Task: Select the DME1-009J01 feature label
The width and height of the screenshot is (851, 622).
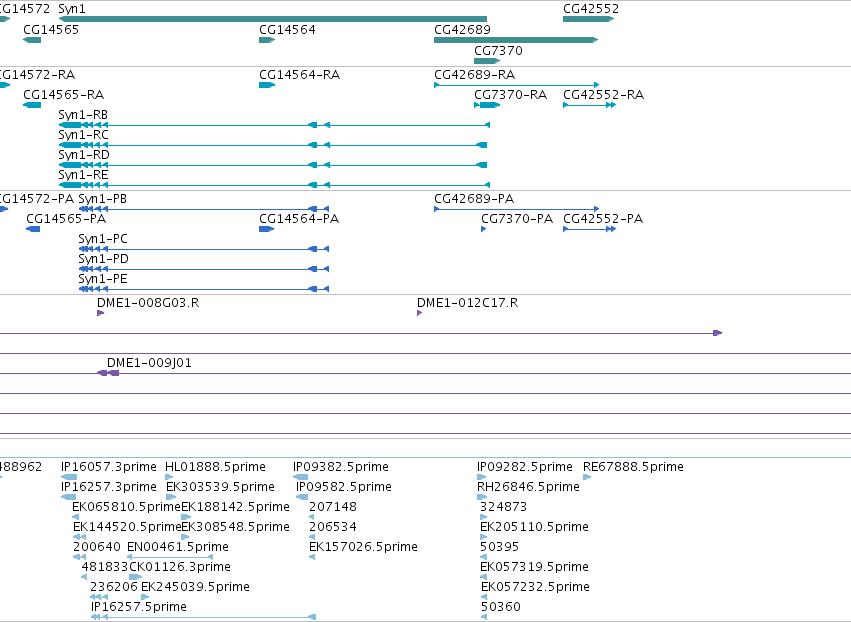Action: click(149, 363)
